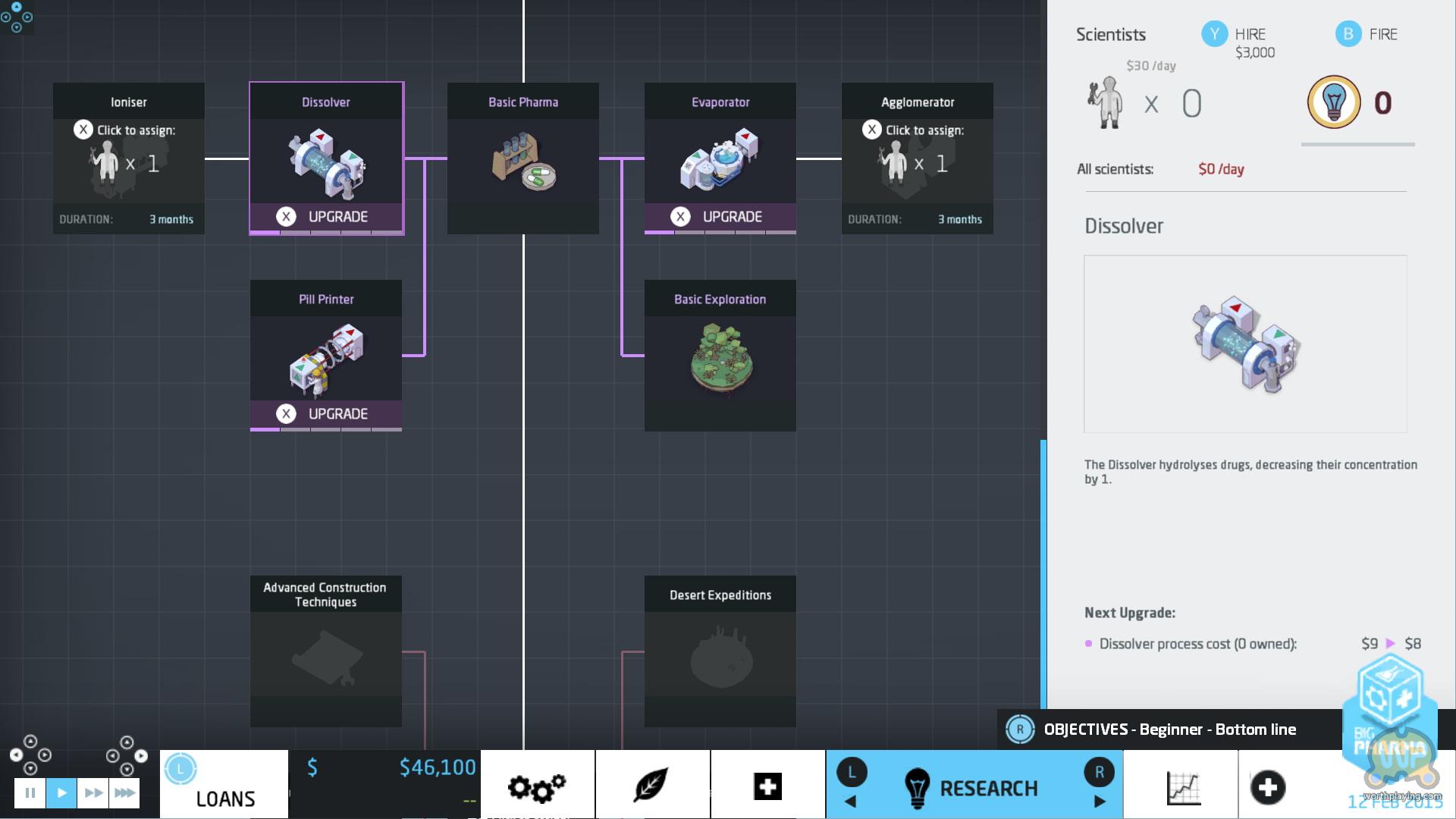Click the round plus icon tab
Screen dimensions: 1456x819
[x=1267, y=787]
